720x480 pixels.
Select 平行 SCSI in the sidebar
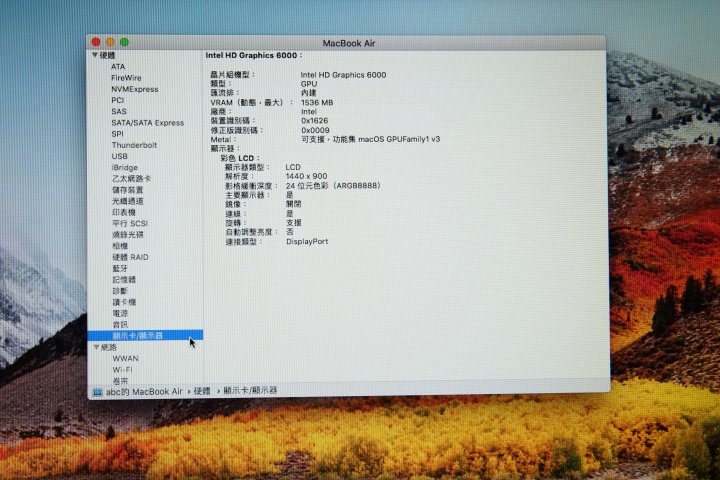[130, 223]
